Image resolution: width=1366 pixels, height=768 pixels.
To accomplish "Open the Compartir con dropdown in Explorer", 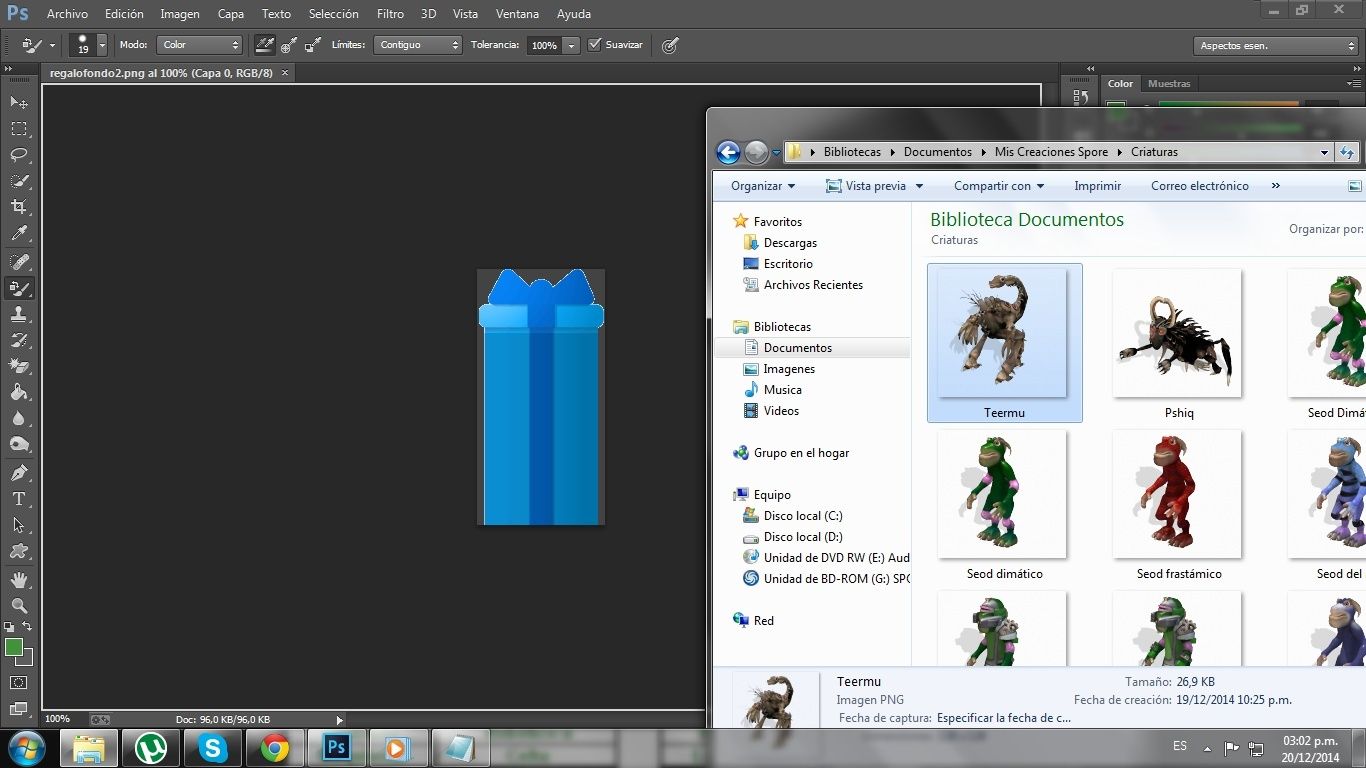I will (999, 186).
